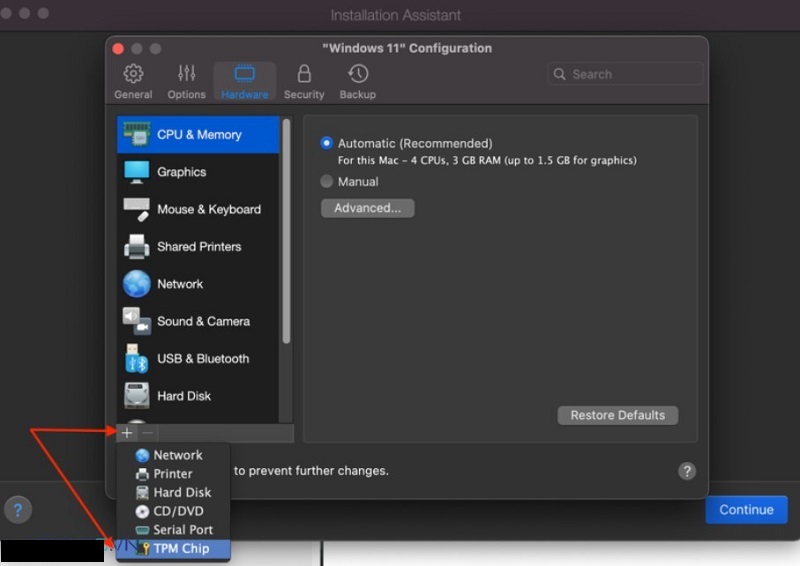This screenshot has height=566, width=800.
Task: Select Shared Printers in hardware list
Action: coord(198,247)
